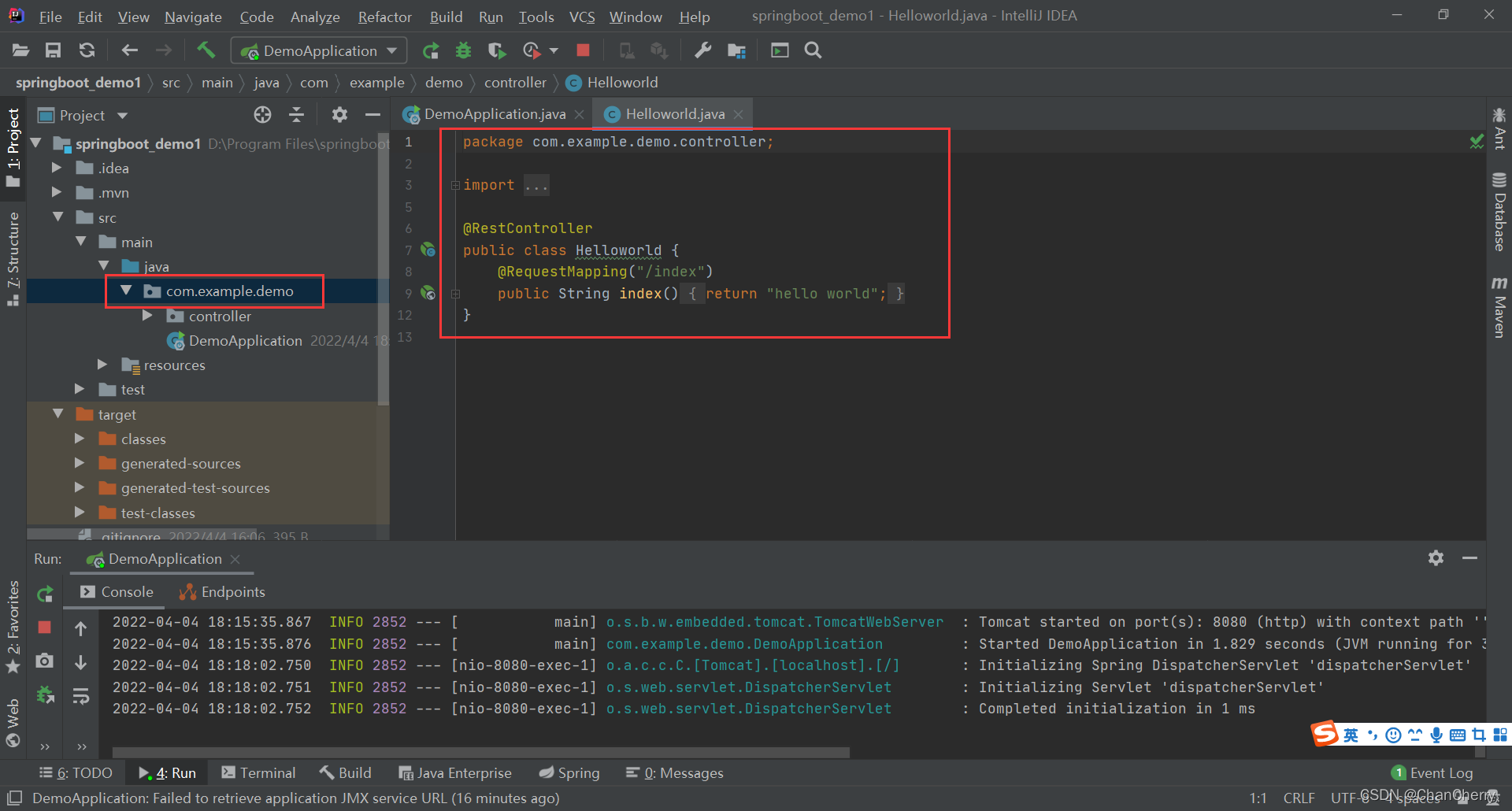This screenshot has height=811, width=1512.
Task: Open file icon in main toolbar
Action: pos(20,51)
